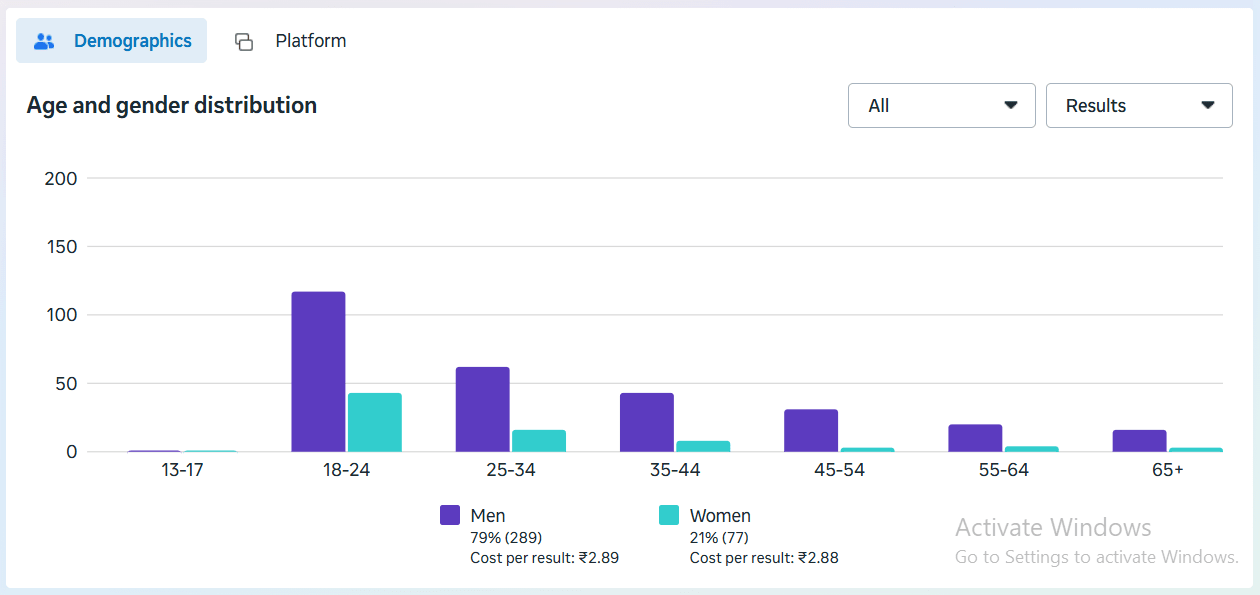Select the Men bar for 45-54
The width and height of the screenshot is (1260, 595).
click(810, 431)
